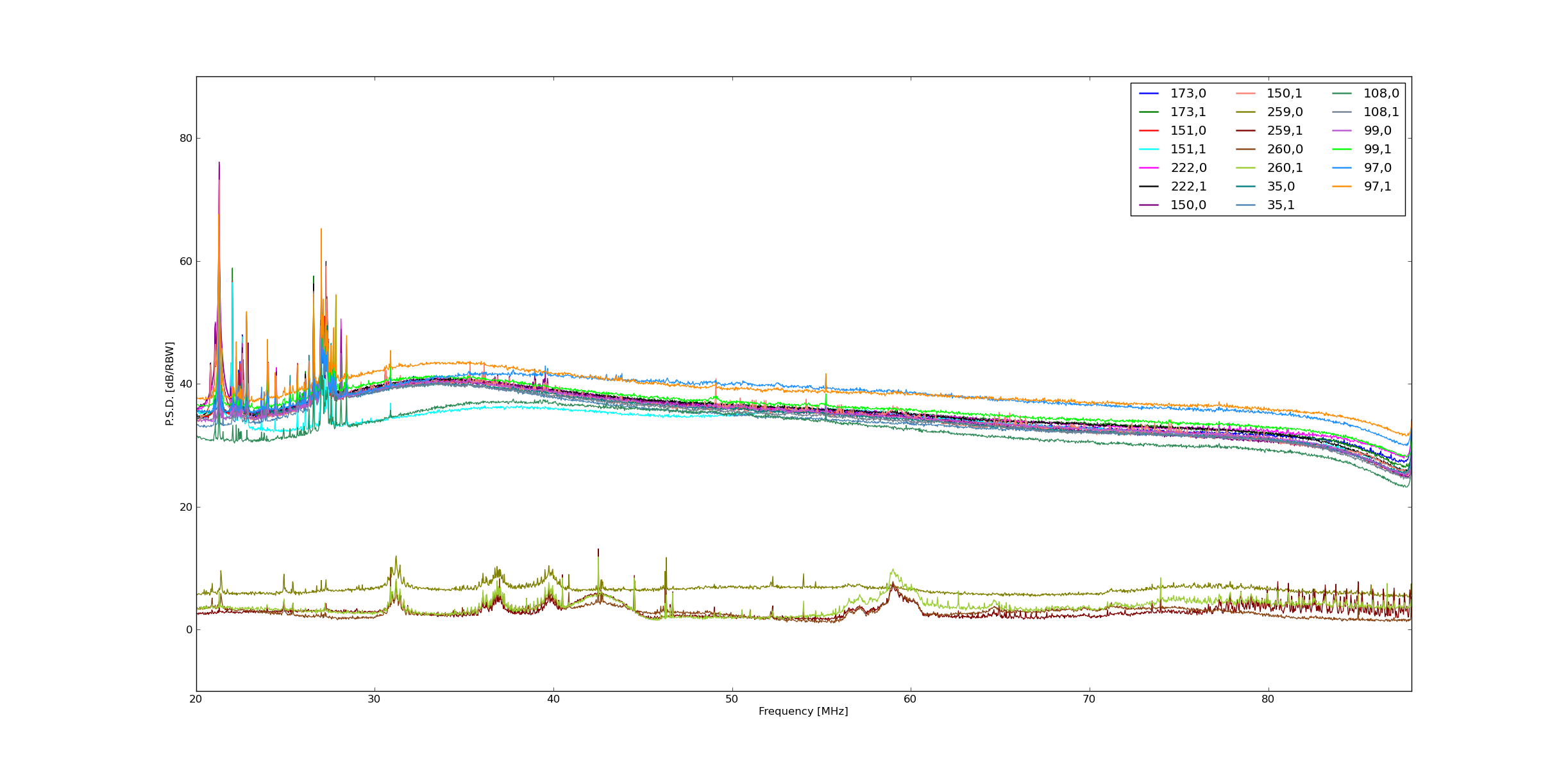Click the y-axis tick label 60
This screenshot has width=1568, height=768.
pos(186,262)
